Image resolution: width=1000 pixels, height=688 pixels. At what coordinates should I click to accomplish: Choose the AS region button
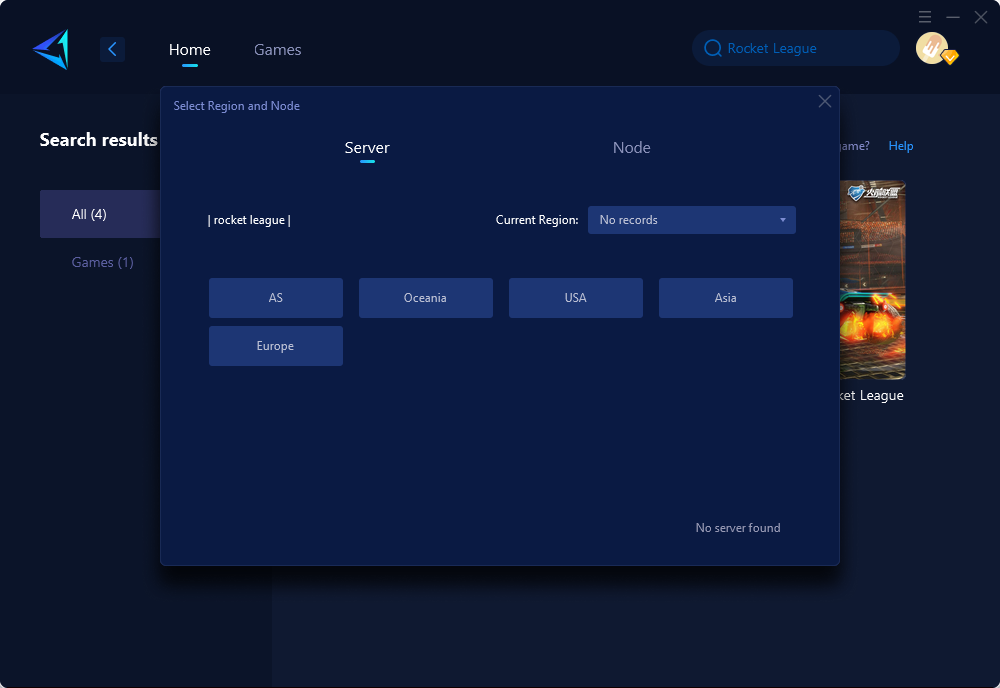point(276,298)
